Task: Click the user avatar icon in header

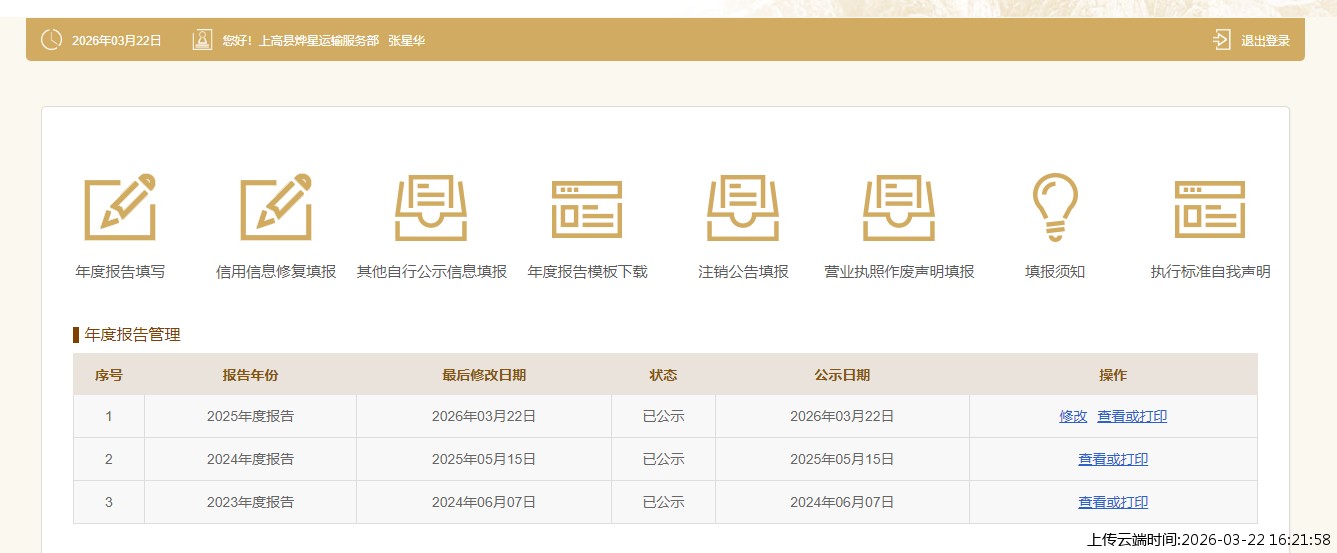Action: tap(202, 40)
